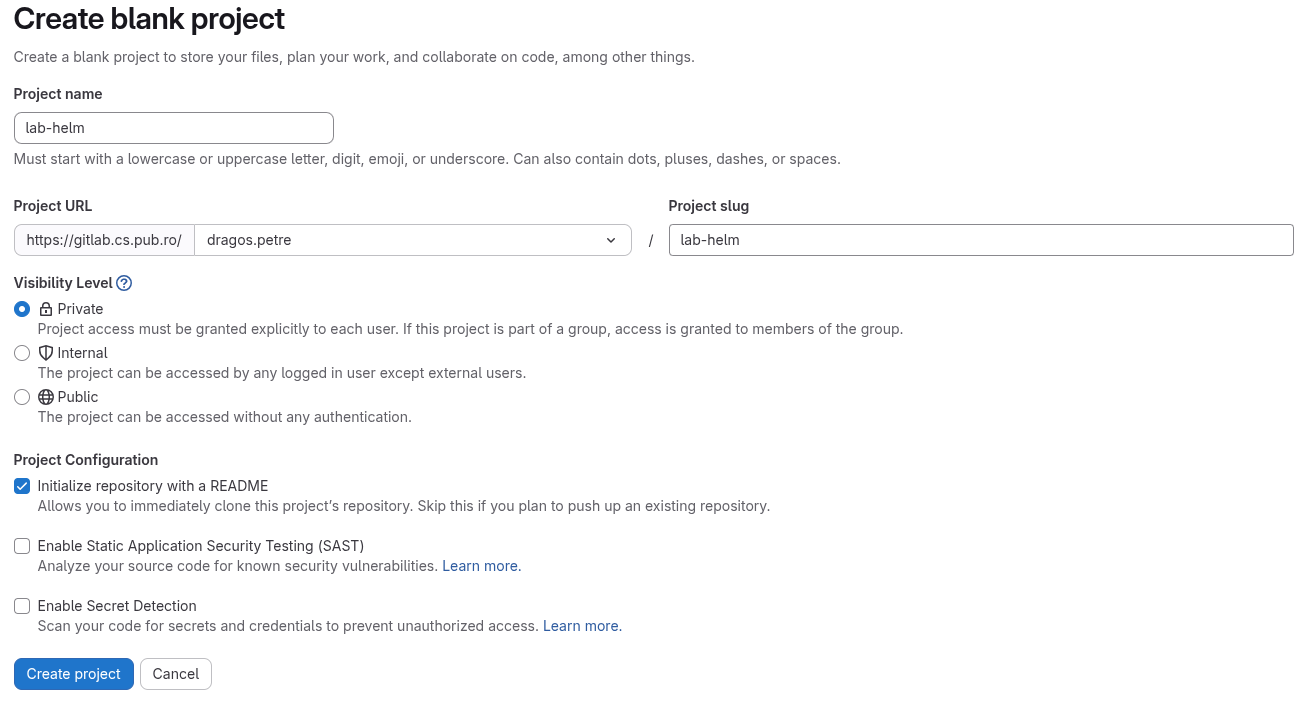
Task: Open the Learn more link for Secret Detection
Action: (x=581, y=626)
